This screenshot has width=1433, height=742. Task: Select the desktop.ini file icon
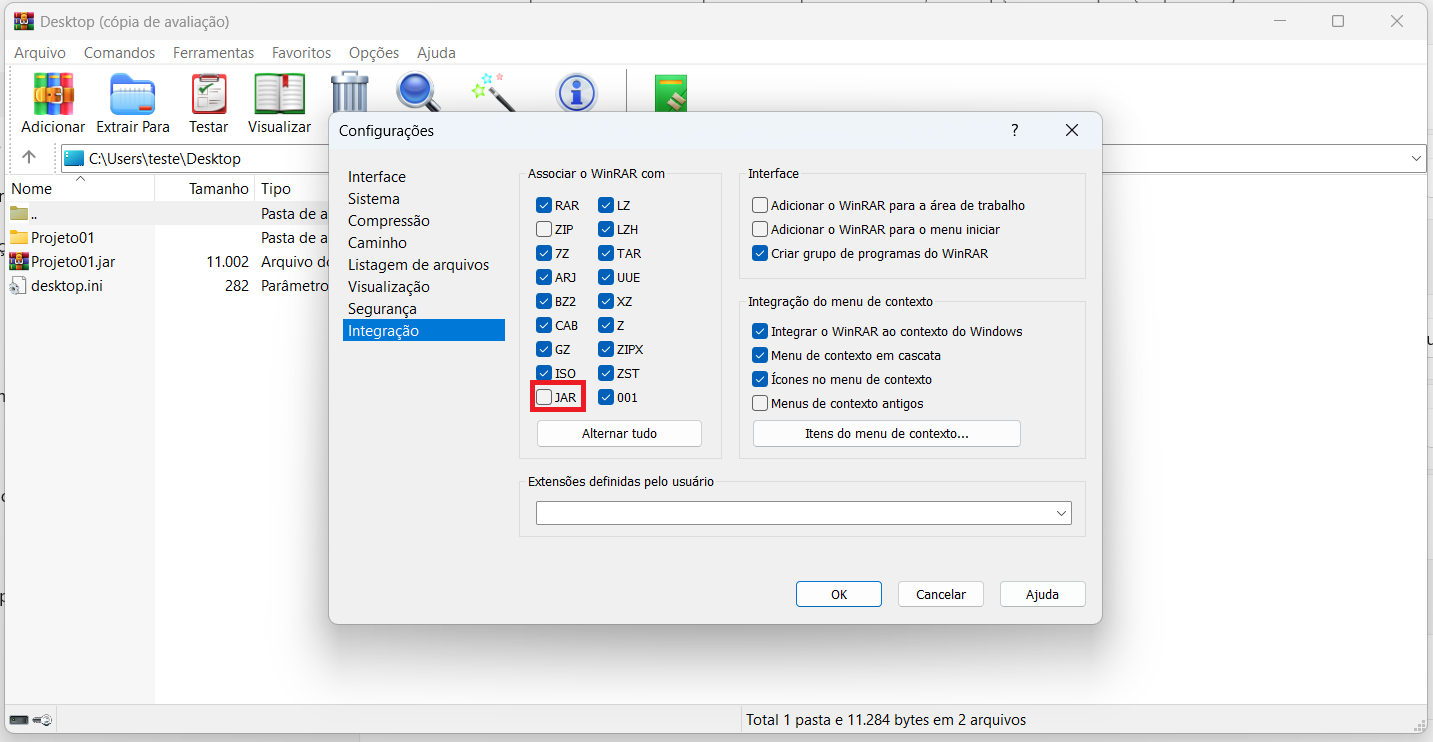19,286
